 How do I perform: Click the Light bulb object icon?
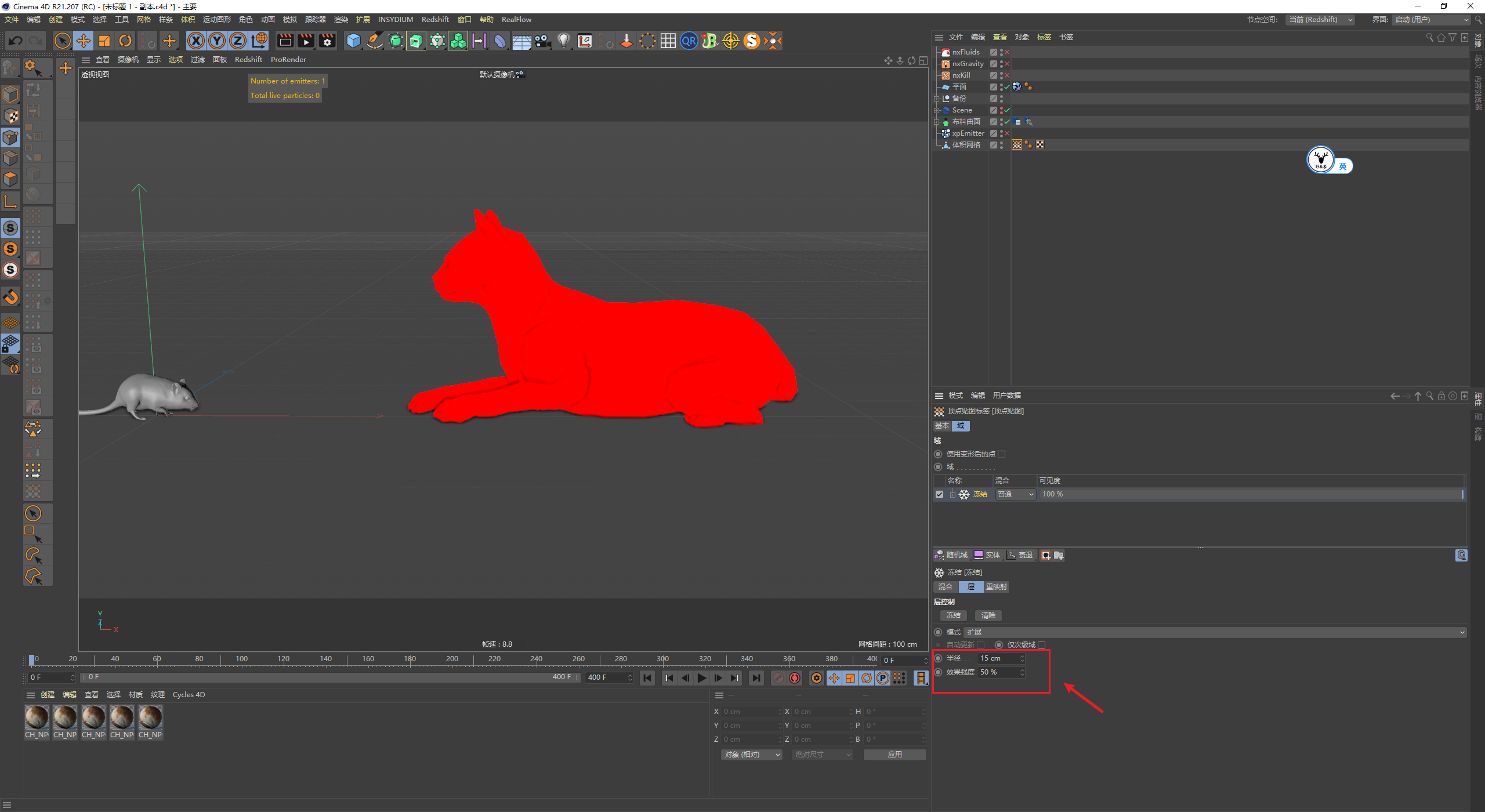[x=563, y=41]
